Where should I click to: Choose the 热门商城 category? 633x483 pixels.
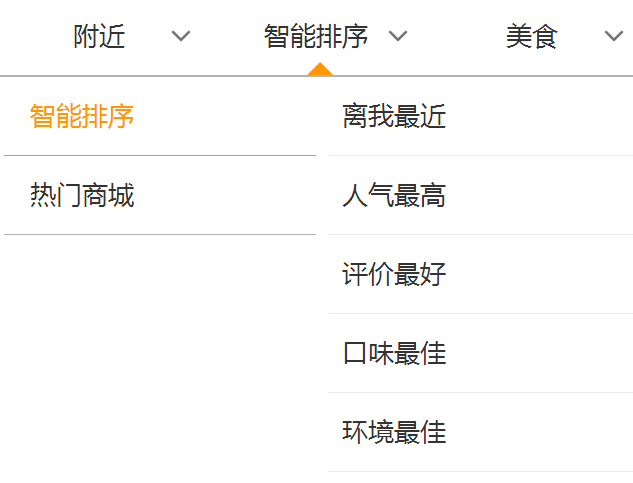82,195
